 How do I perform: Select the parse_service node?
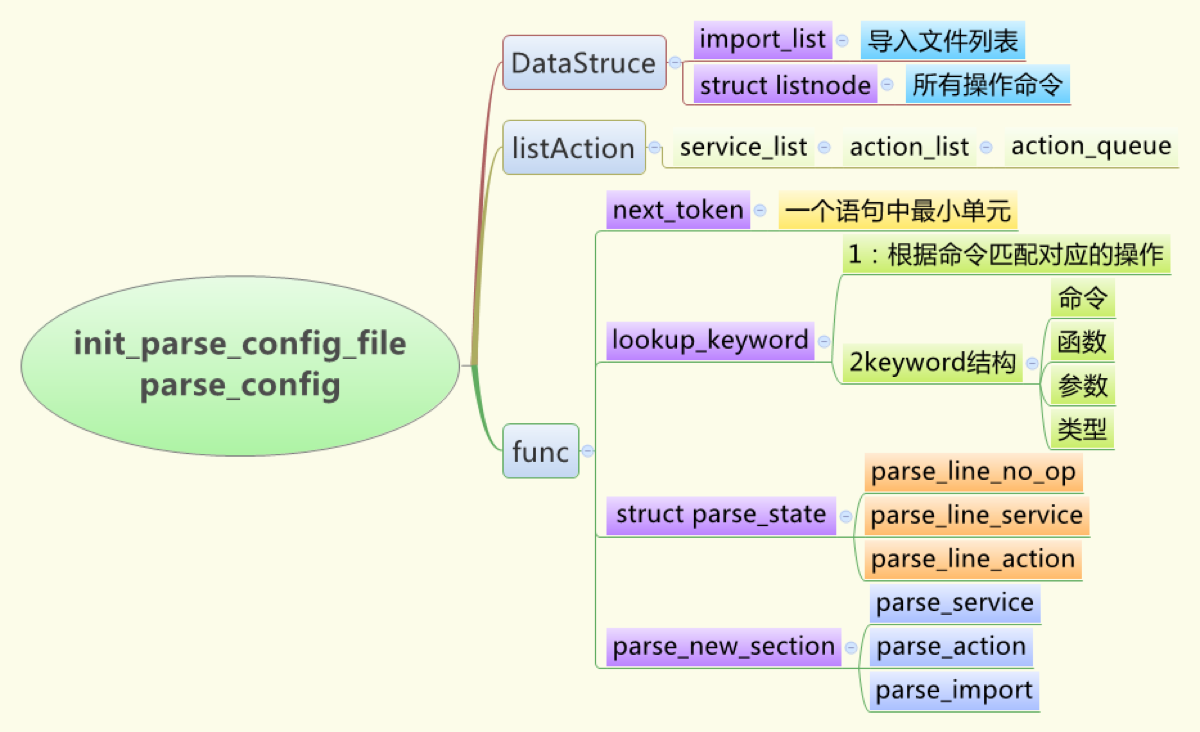tap(955, 603)
